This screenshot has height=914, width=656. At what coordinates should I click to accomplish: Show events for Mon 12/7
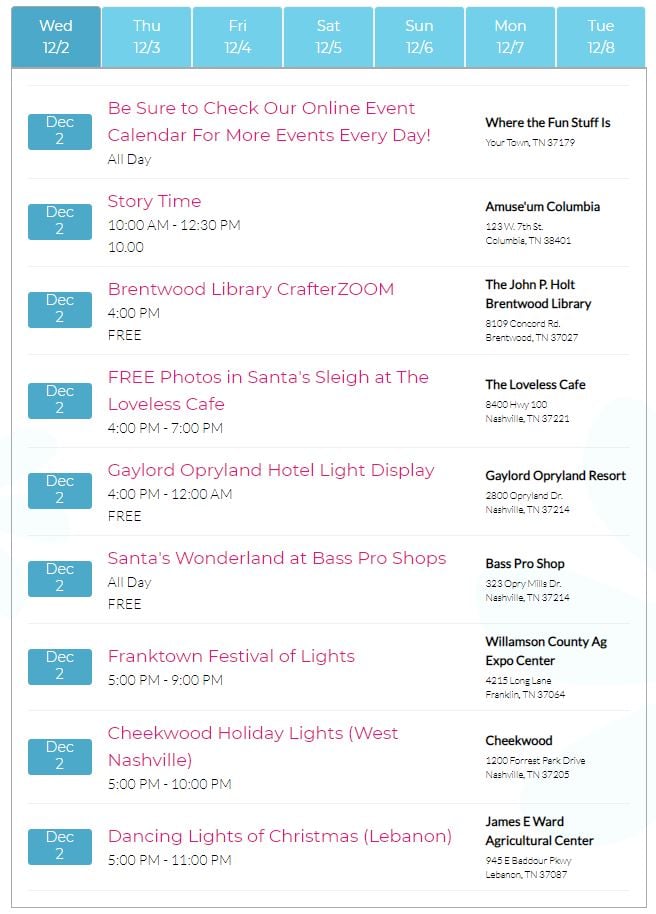(x=510, y=37)
